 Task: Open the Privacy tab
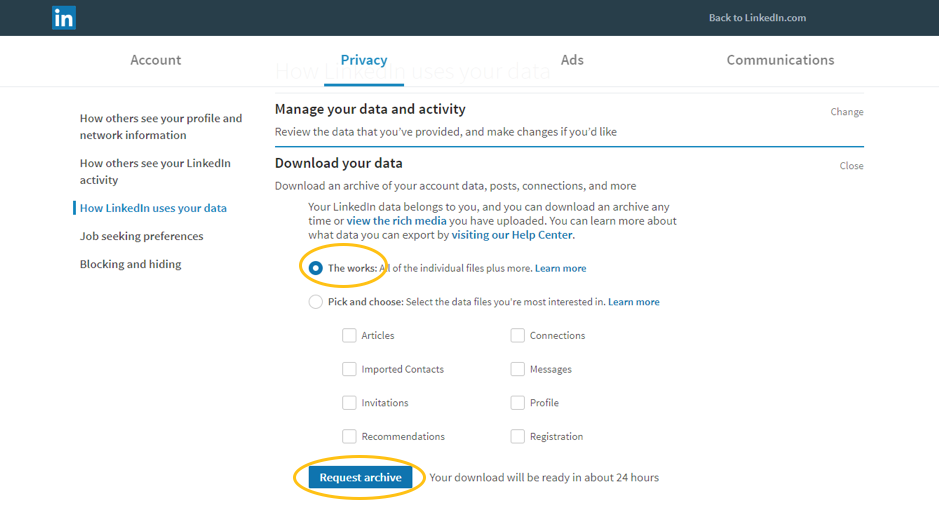click(364, 60)
